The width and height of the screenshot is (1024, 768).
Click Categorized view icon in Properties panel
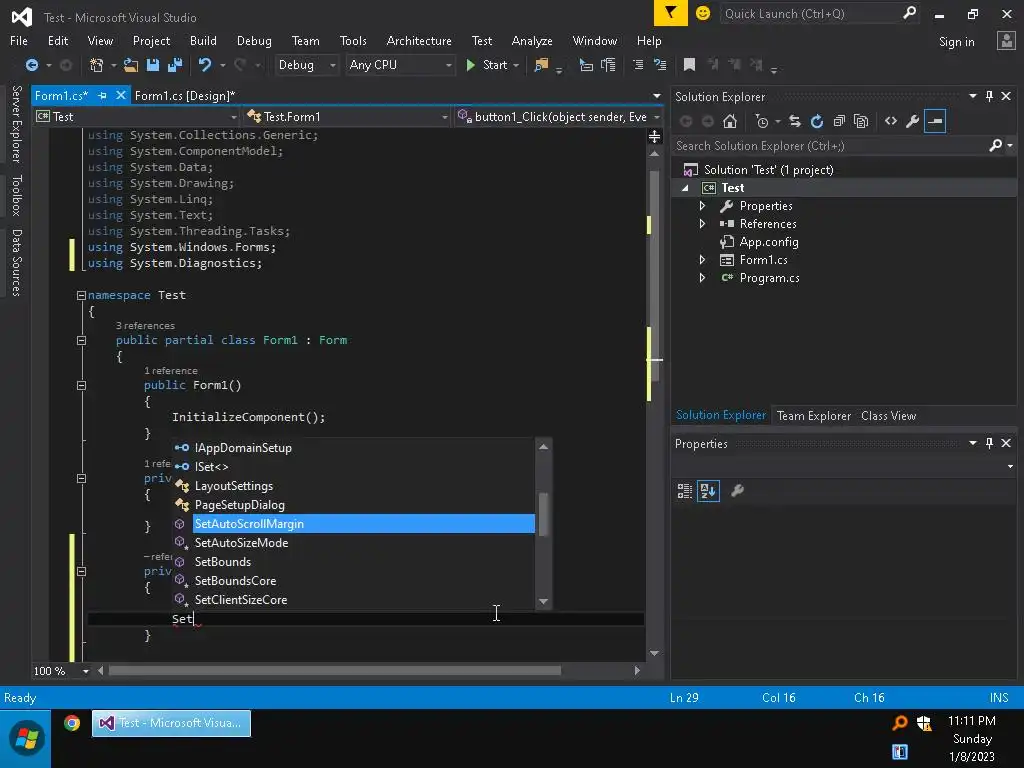pos(684,490)
